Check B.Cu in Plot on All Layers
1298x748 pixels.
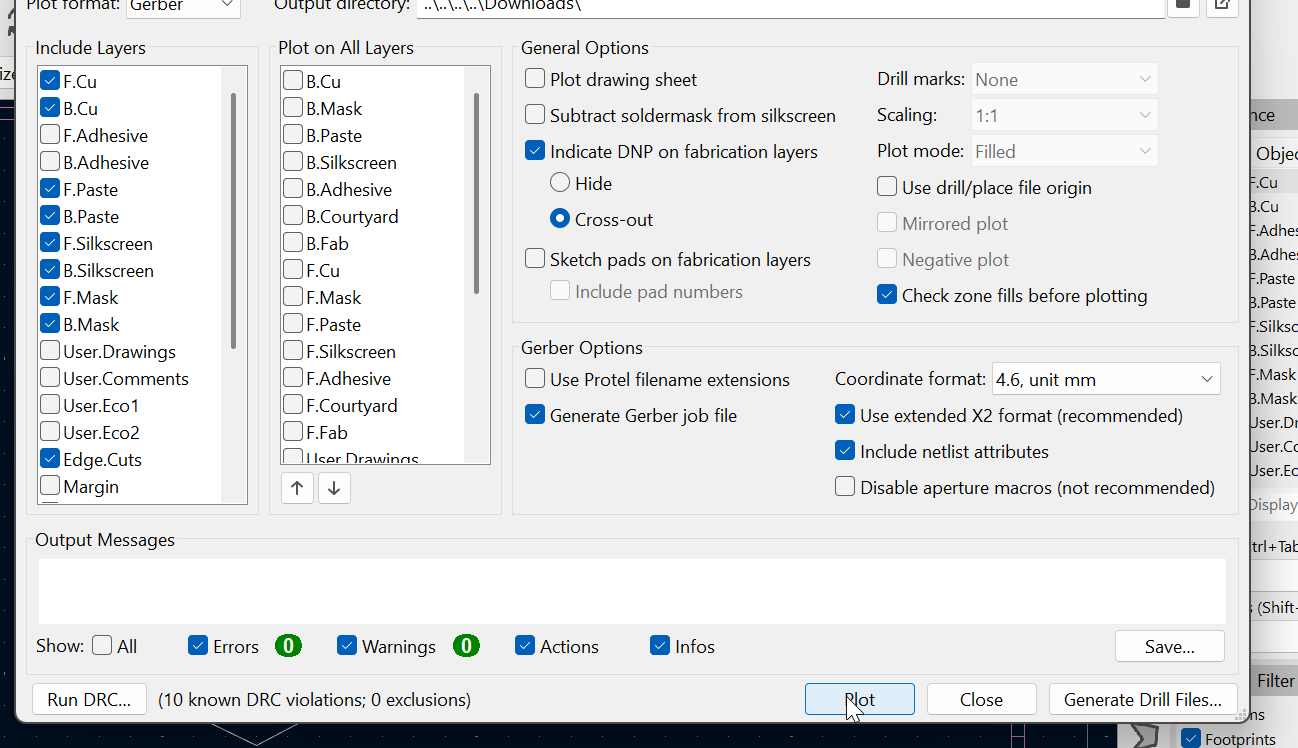coord(293,81)
